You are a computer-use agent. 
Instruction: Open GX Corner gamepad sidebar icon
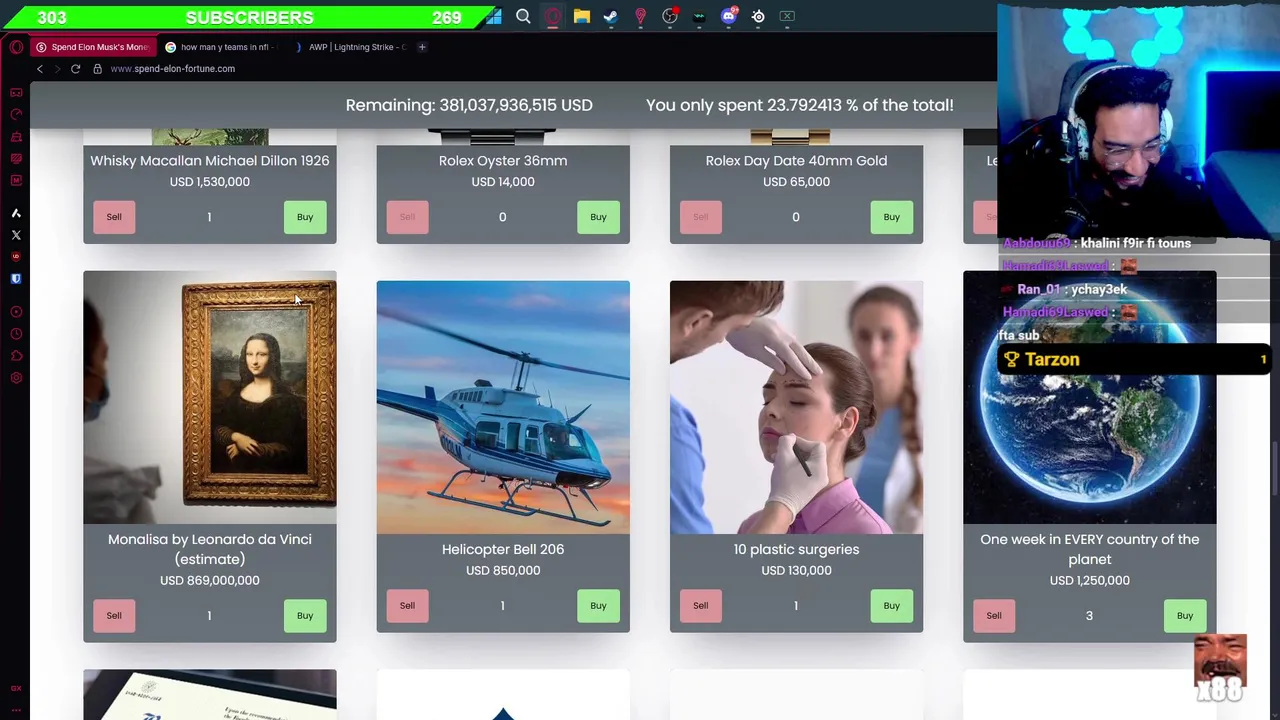16,92
